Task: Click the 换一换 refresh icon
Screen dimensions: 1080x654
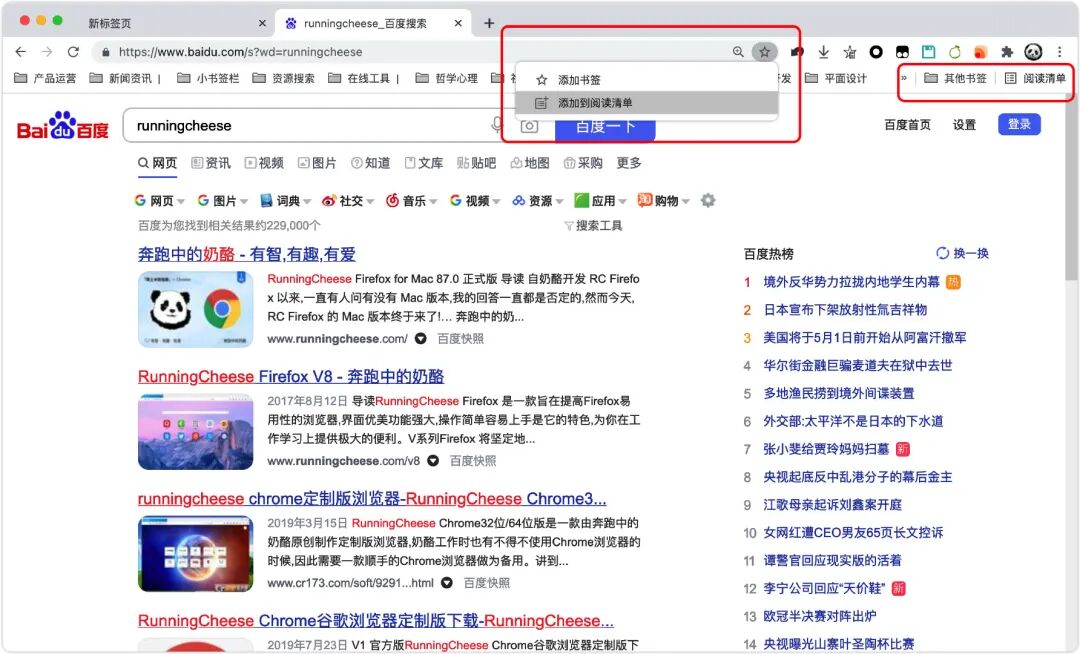Action: coord(942,253)
